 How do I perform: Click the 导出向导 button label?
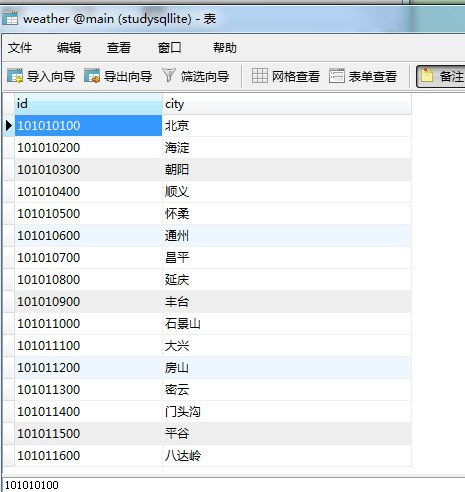[128, 76]
